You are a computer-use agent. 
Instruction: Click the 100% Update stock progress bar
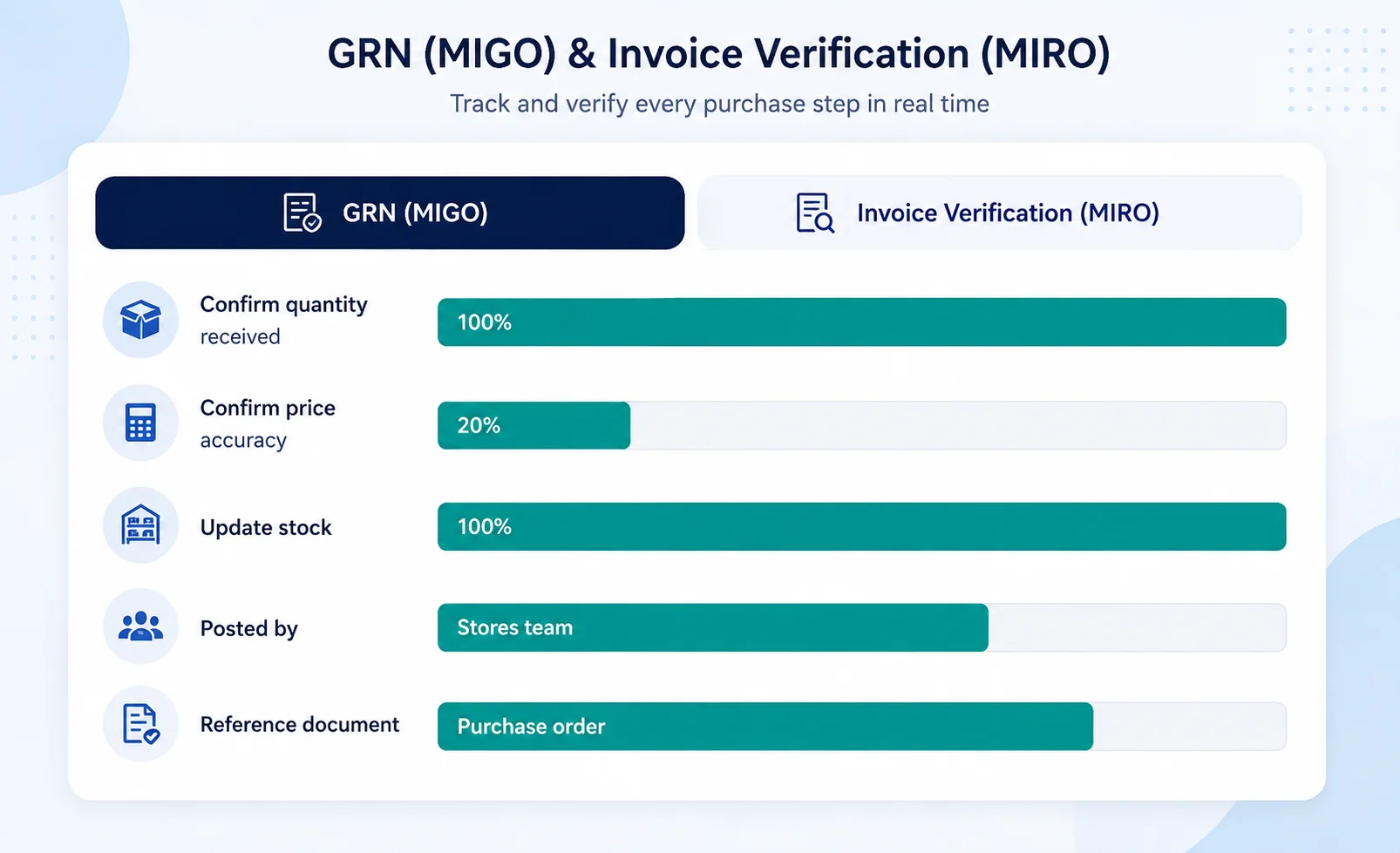click(861, 526)
